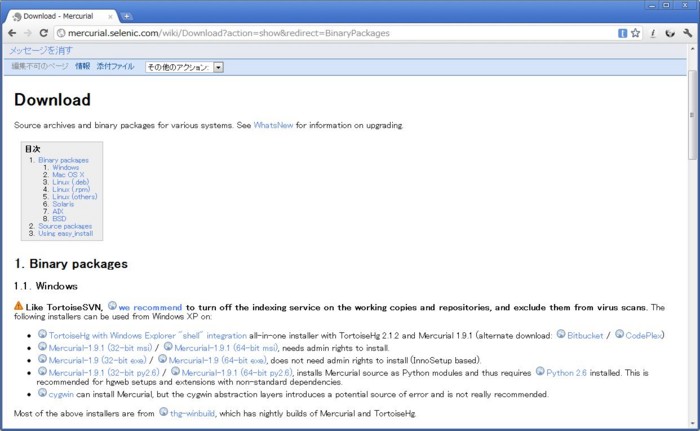The height and width of the screenshot is (431, 700).
Task: Click the scrollbar down arrow
Action: (x=692, y=423)
